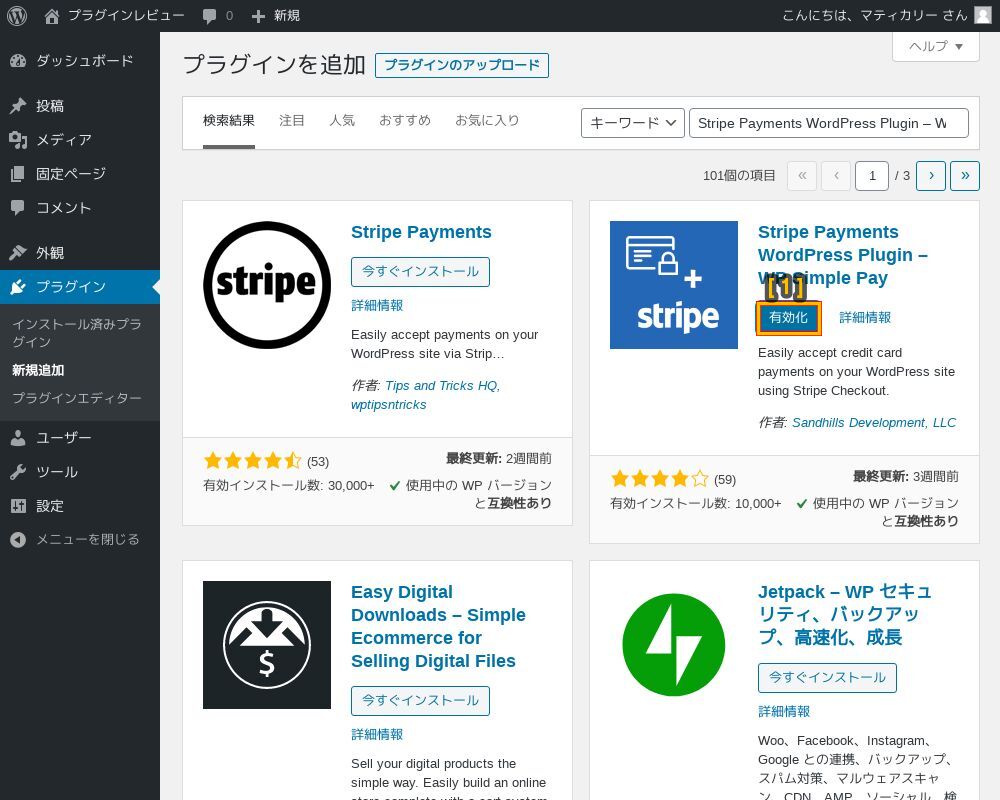Open 詳細情報 for Stripe Payments
The image size is (1000, 800).
pyautogui.click(x=377, y=306)
